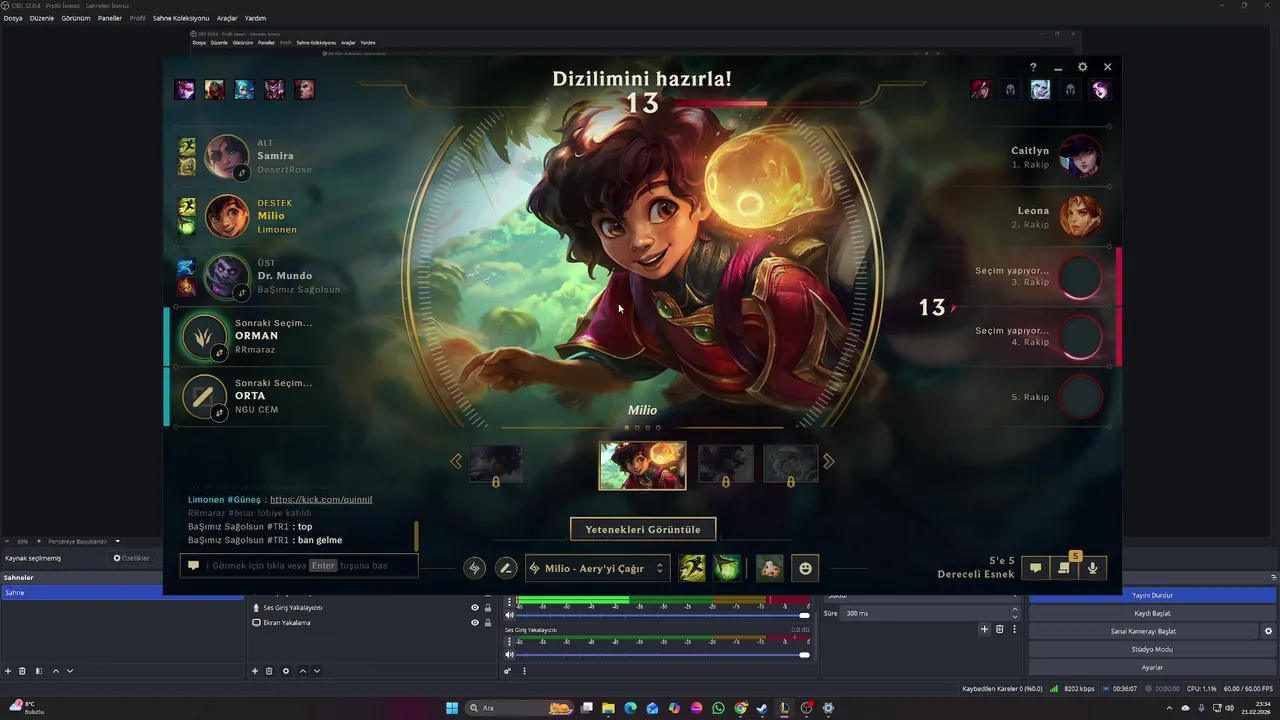Mute the Ses Giriş Yakalayıcısı mixer channel
1280x720 pixels.
pos(509,654)
